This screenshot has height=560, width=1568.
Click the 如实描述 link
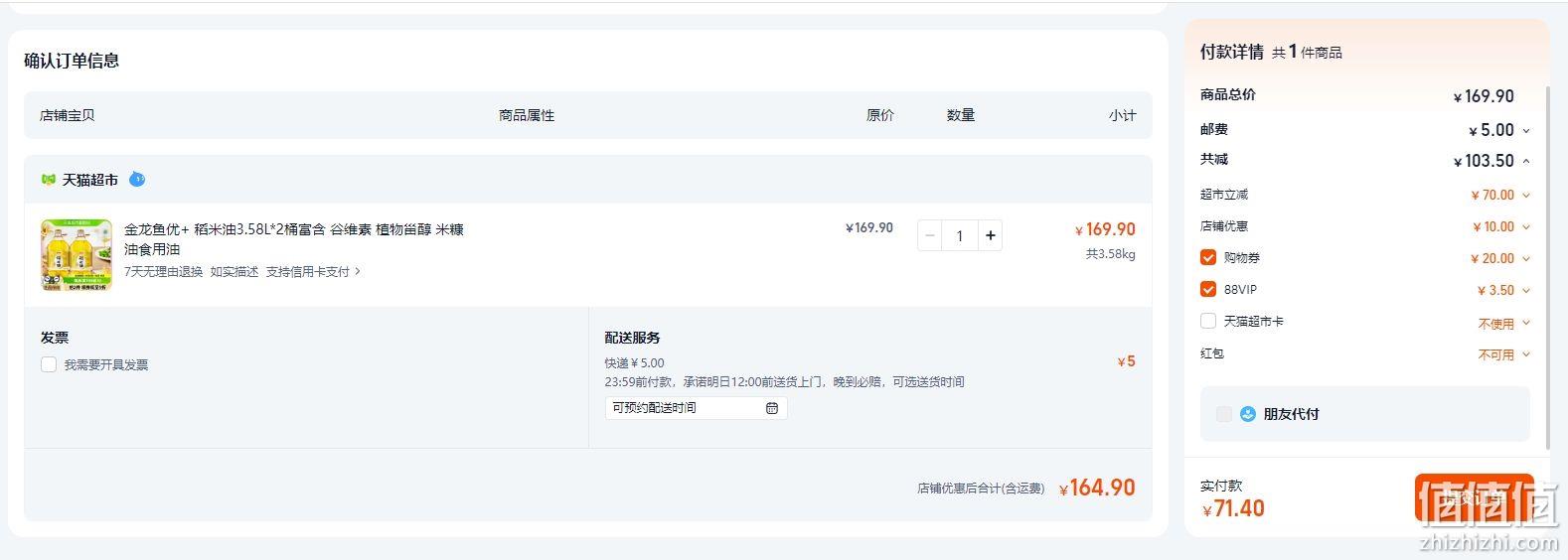235,271
